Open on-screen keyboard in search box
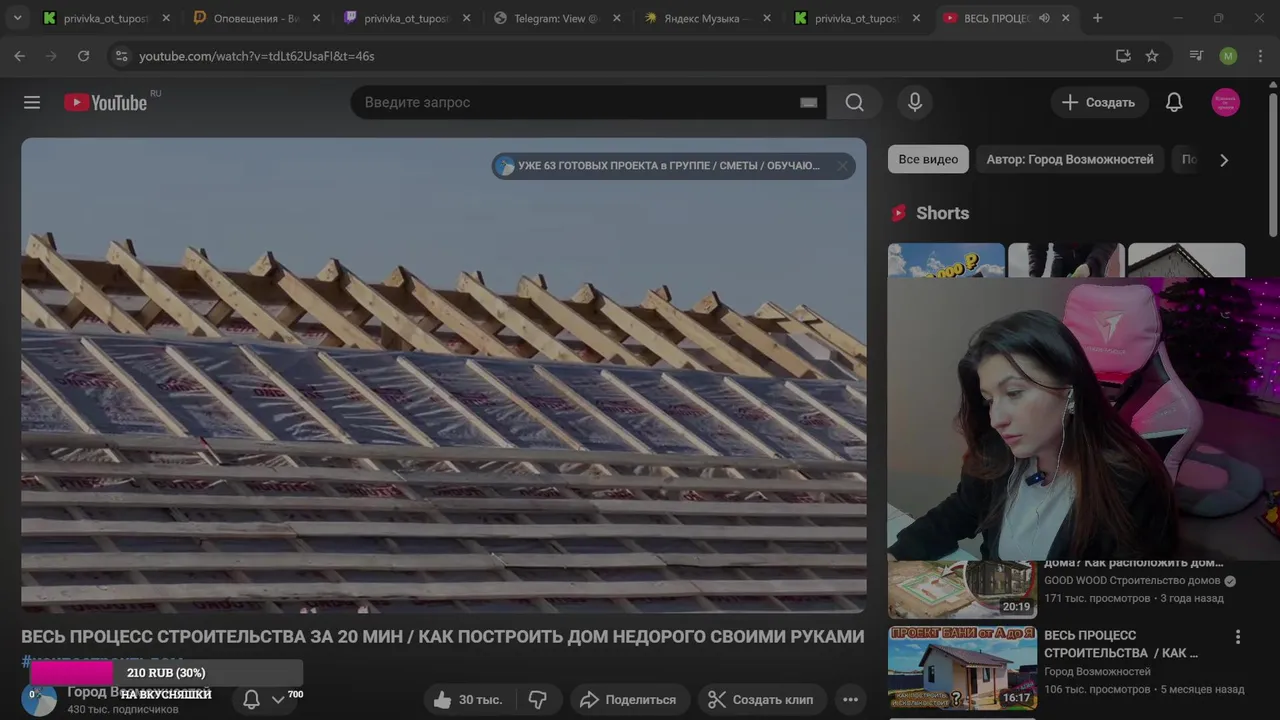This screenshot has width=1280, height=720. (x=809, y=102)
